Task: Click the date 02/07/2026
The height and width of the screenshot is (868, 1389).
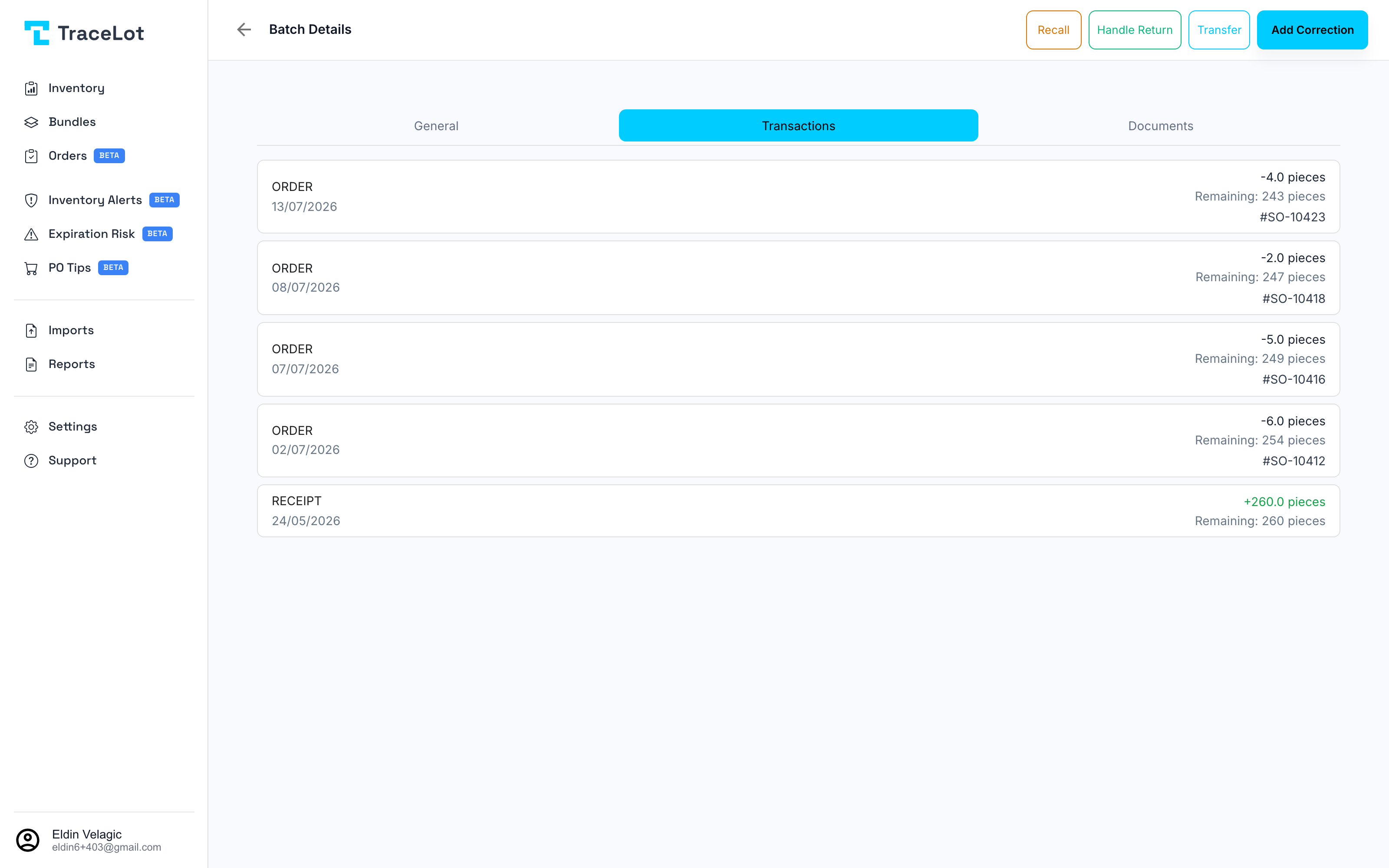Action: pyautogui.click(x=306, y=450)
